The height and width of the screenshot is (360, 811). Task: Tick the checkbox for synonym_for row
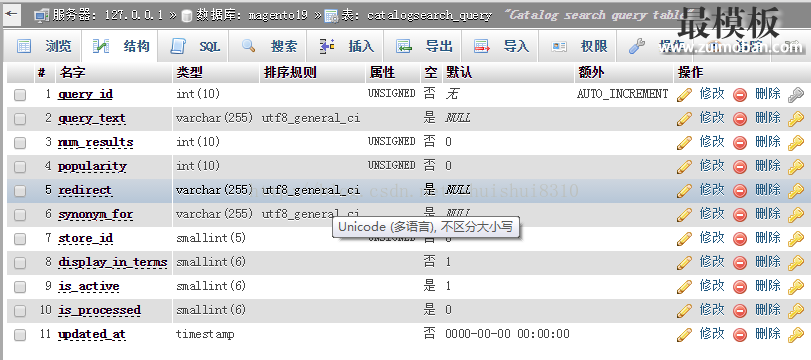coord(20,215)
